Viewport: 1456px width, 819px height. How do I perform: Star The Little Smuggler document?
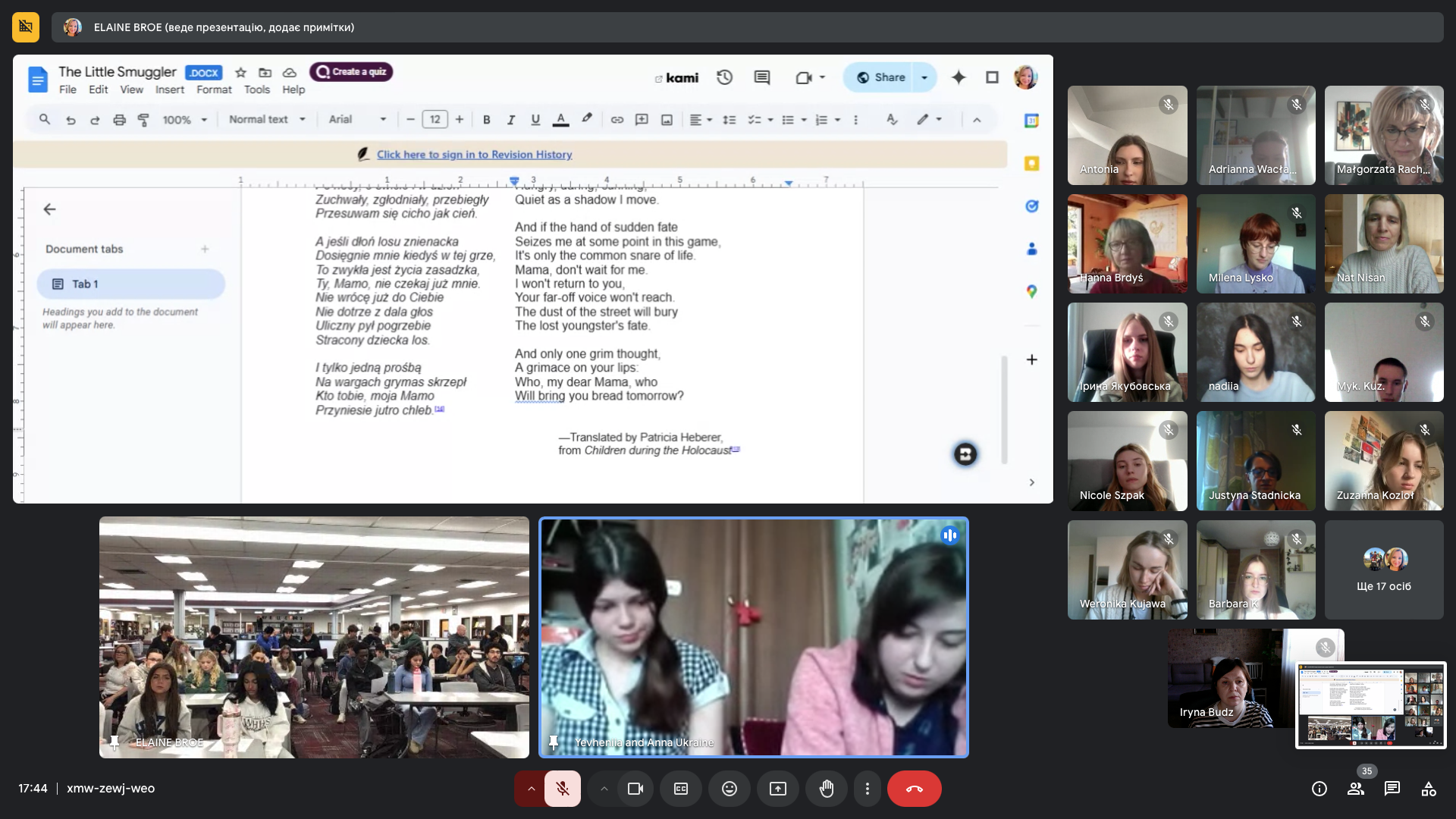pyautogui.click(x=240, y=72)
